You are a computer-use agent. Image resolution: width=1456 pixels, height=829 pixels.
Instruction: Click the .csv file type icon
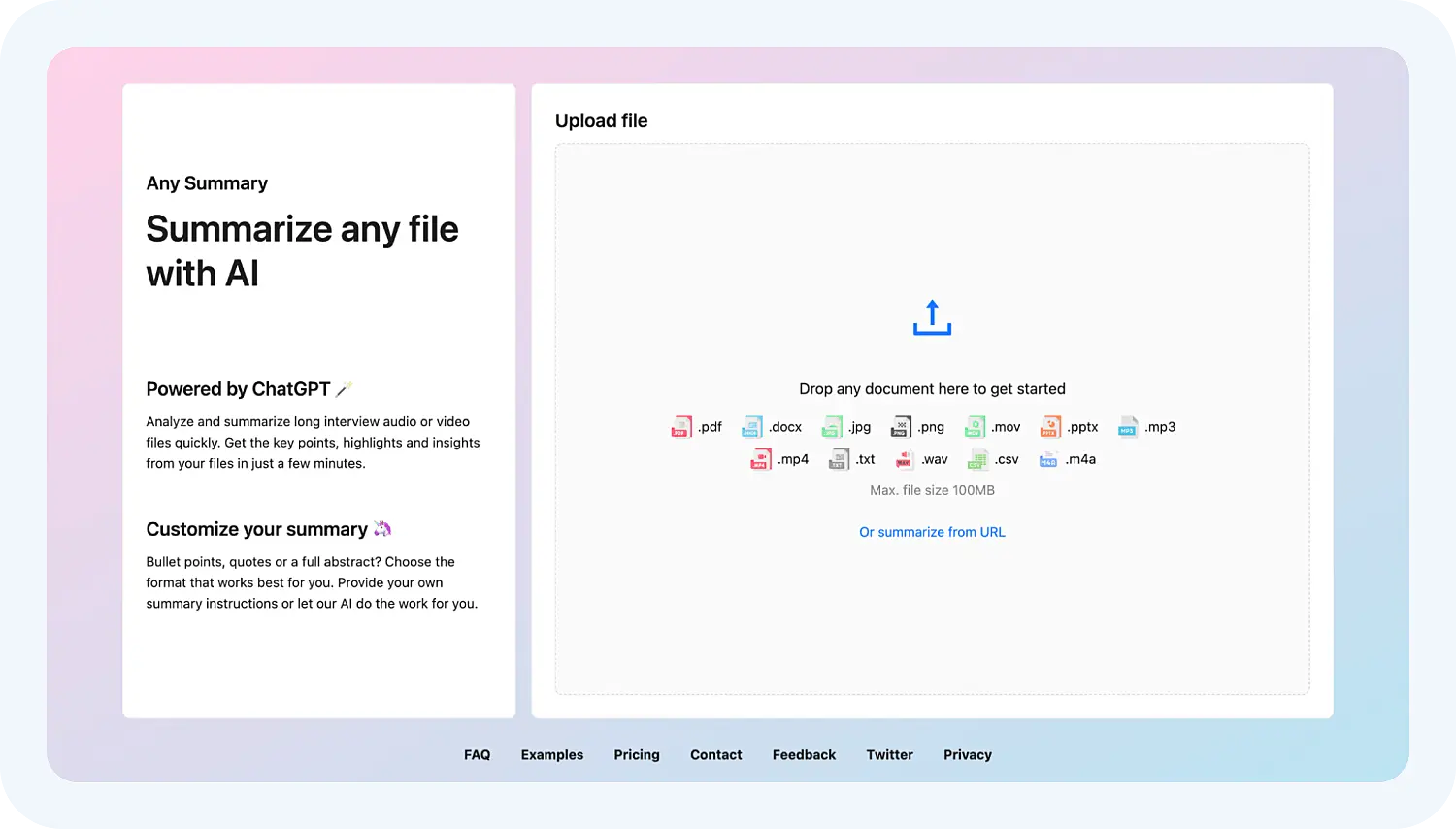977,459
